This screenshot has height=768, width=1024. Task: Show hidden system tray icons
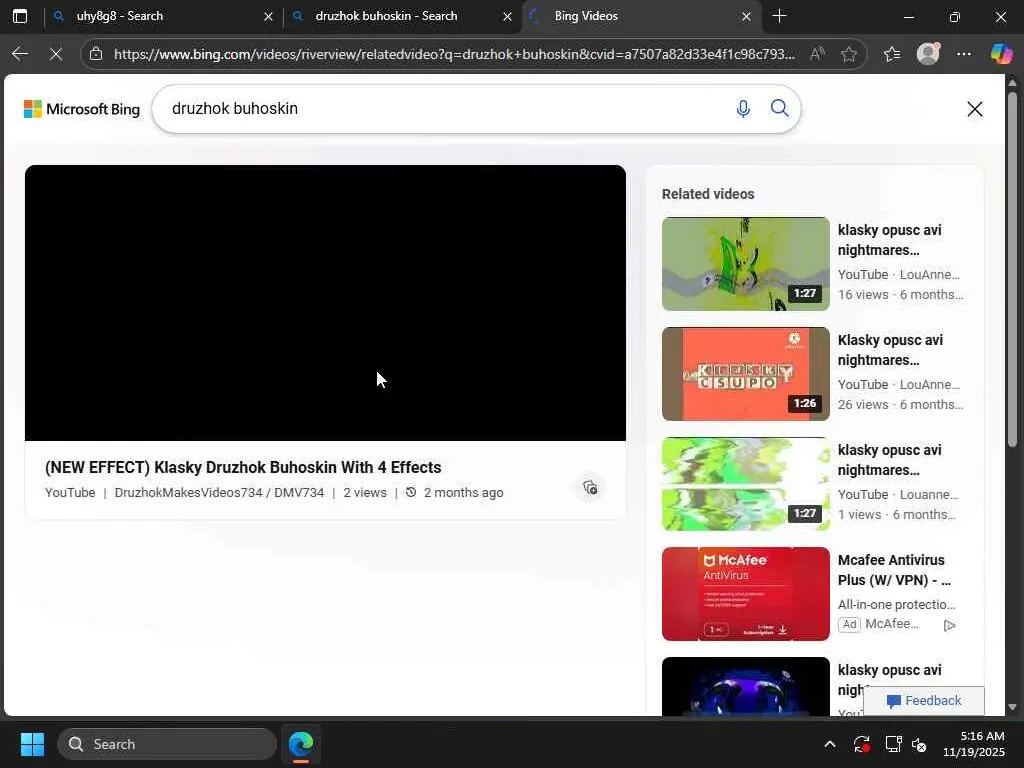[829, 744]
